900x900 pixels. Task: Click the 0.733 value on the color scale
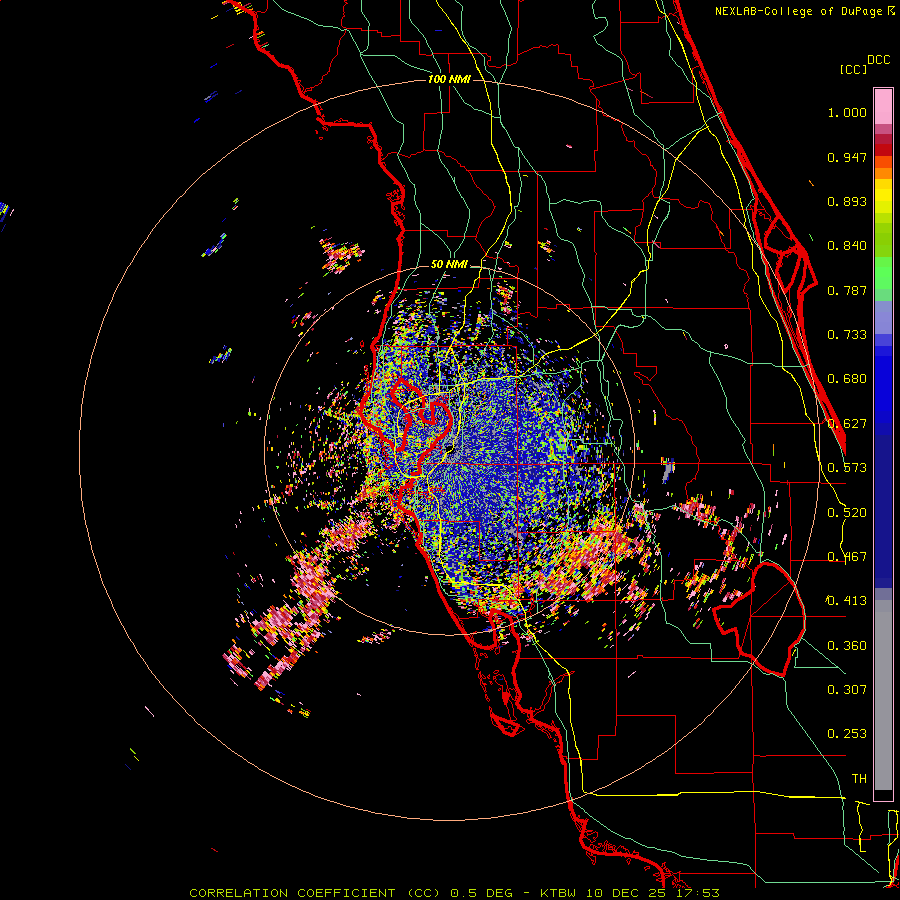tap(847, 335)
